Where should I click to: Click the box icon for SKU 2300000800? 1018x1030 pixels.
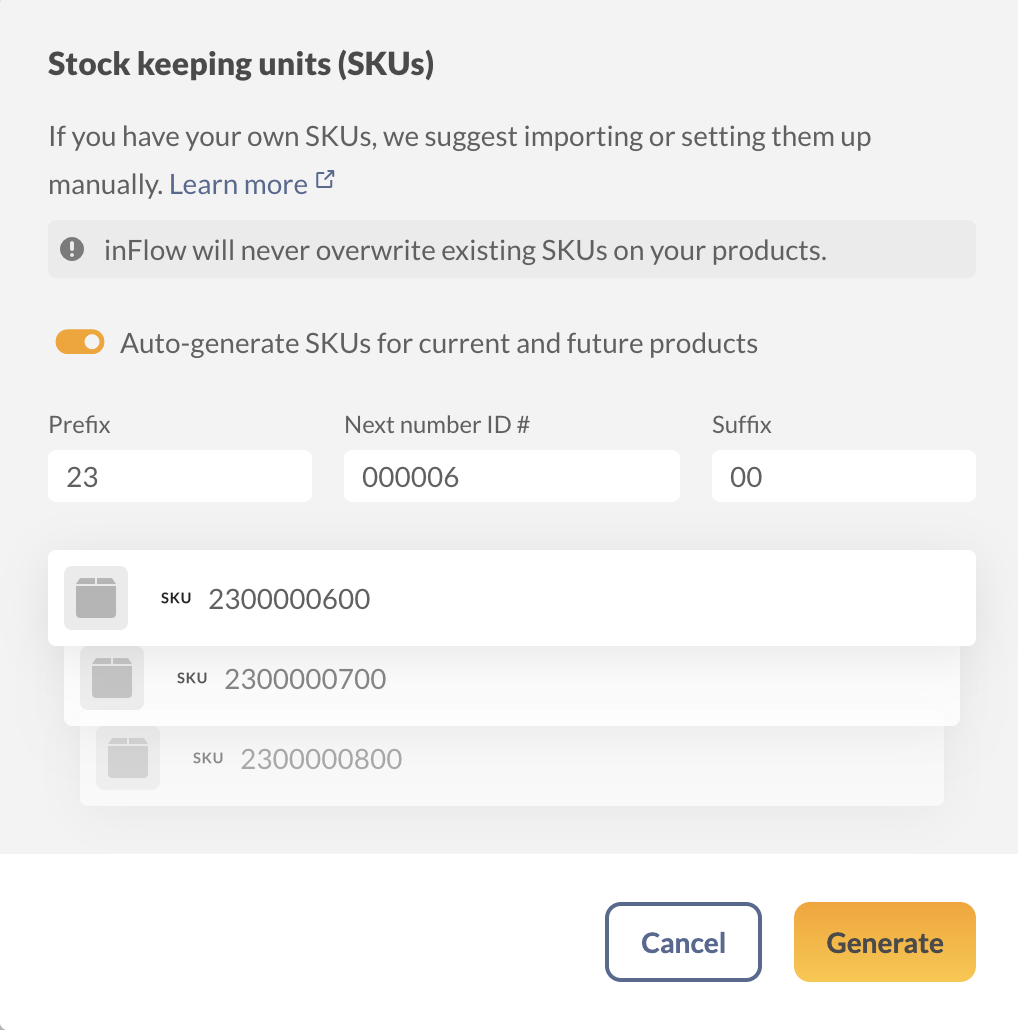[128, 758]
